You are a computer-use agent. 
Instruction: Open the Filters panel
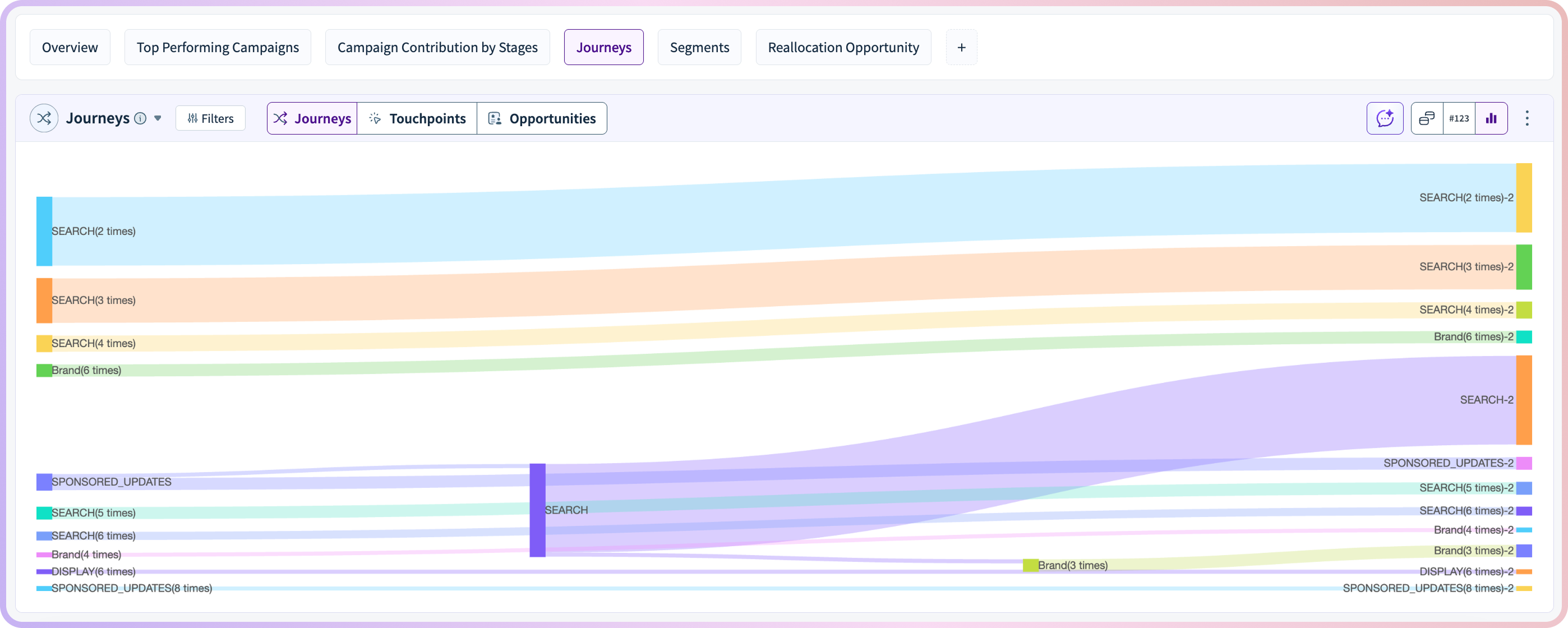tap(211, 119)
